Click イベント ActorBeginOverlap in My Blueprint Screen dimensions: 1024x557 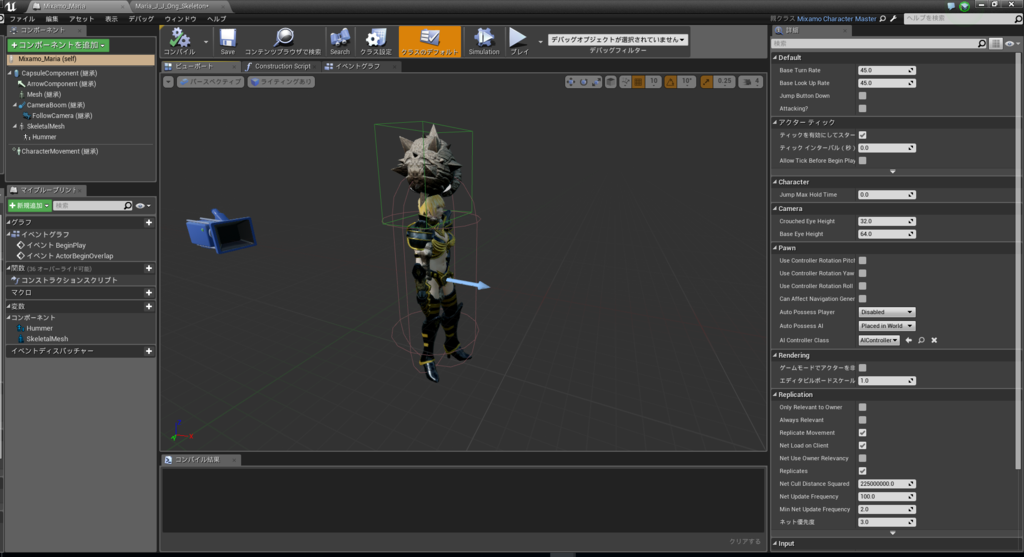click(x=70, y=256)
